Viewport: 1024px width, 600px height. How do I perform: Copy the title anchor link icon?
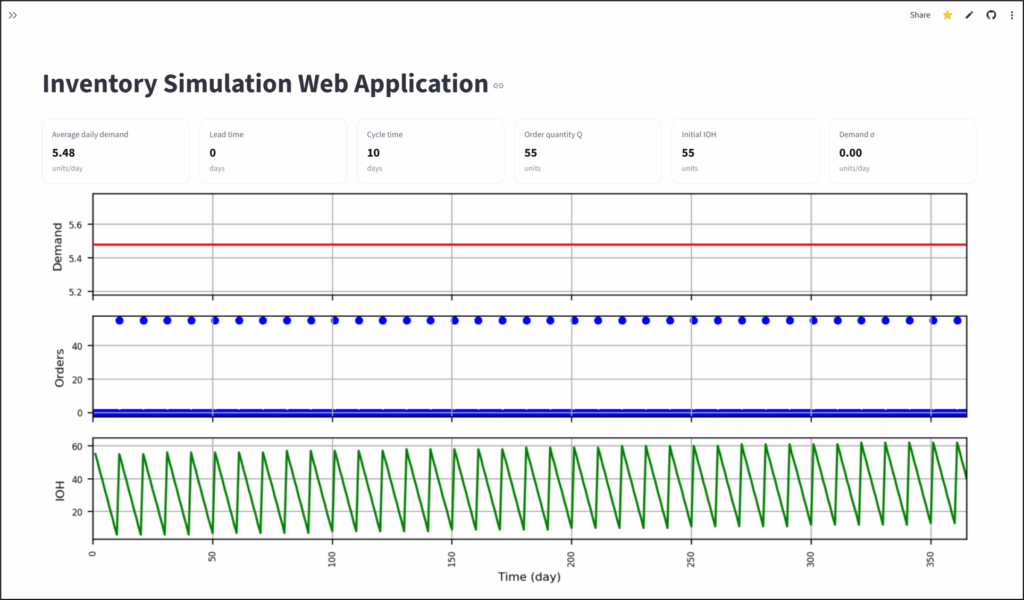pos(499,86)
